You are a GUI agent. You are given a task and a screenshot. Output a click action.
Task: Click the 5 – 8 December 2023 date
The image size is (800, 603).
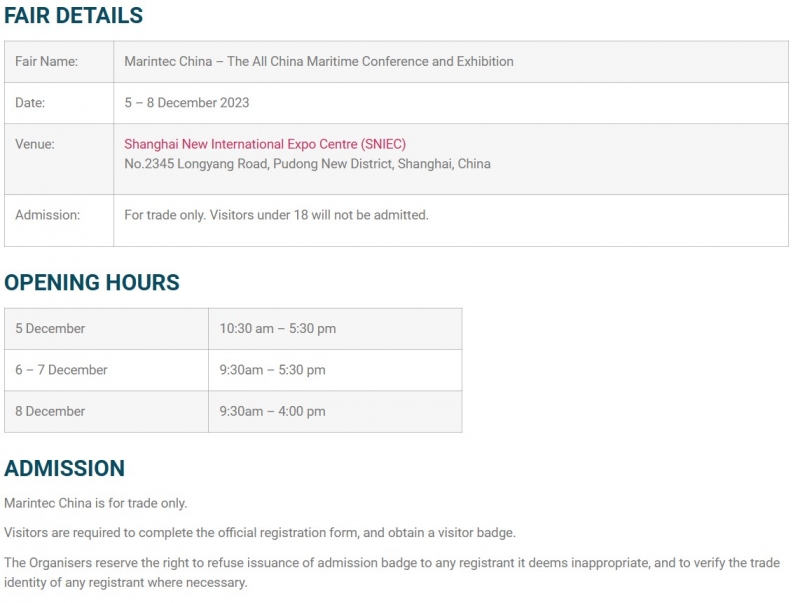(187, 103)
